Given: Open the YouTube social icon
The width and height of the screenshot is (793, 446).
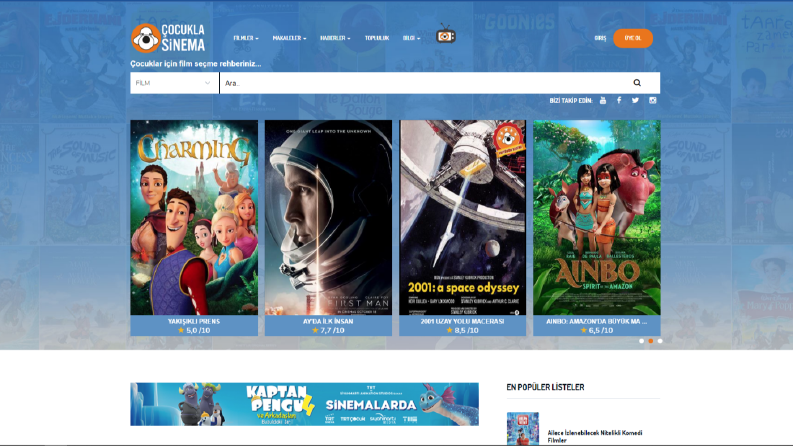Looking at the screenshot, I should click(x=603, y=100).
